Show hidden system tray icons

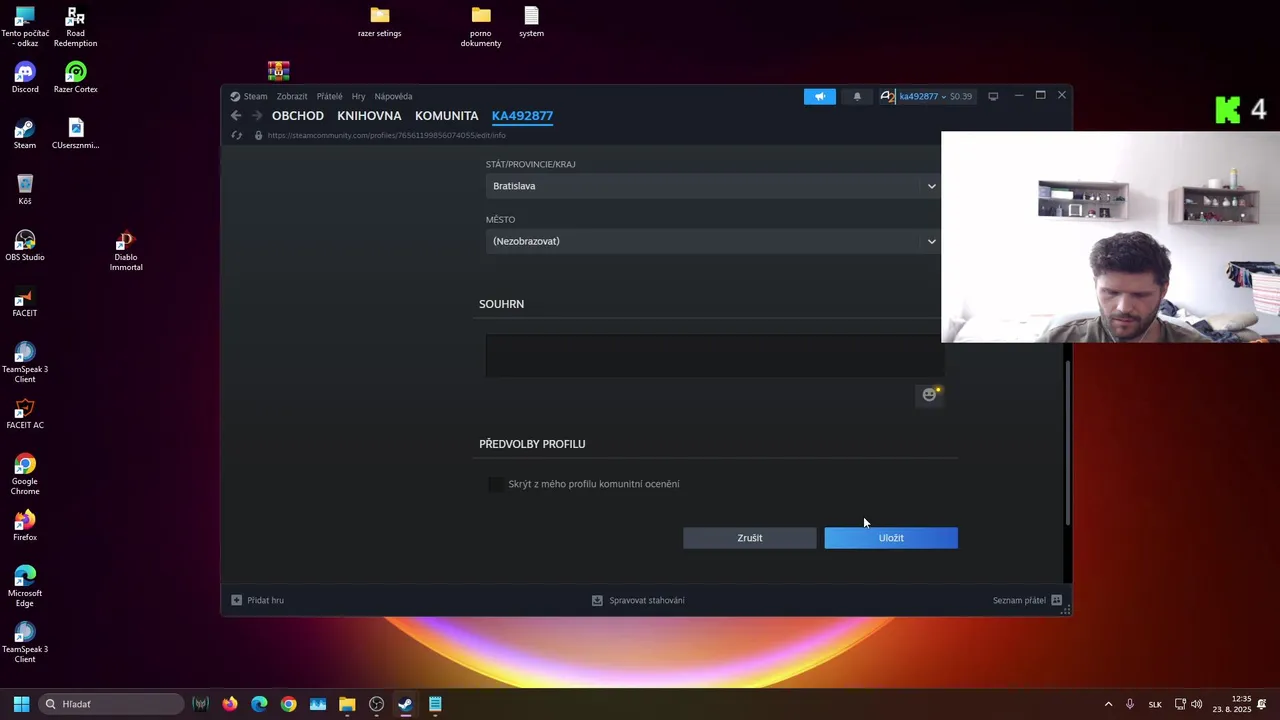click(1108, 704)
